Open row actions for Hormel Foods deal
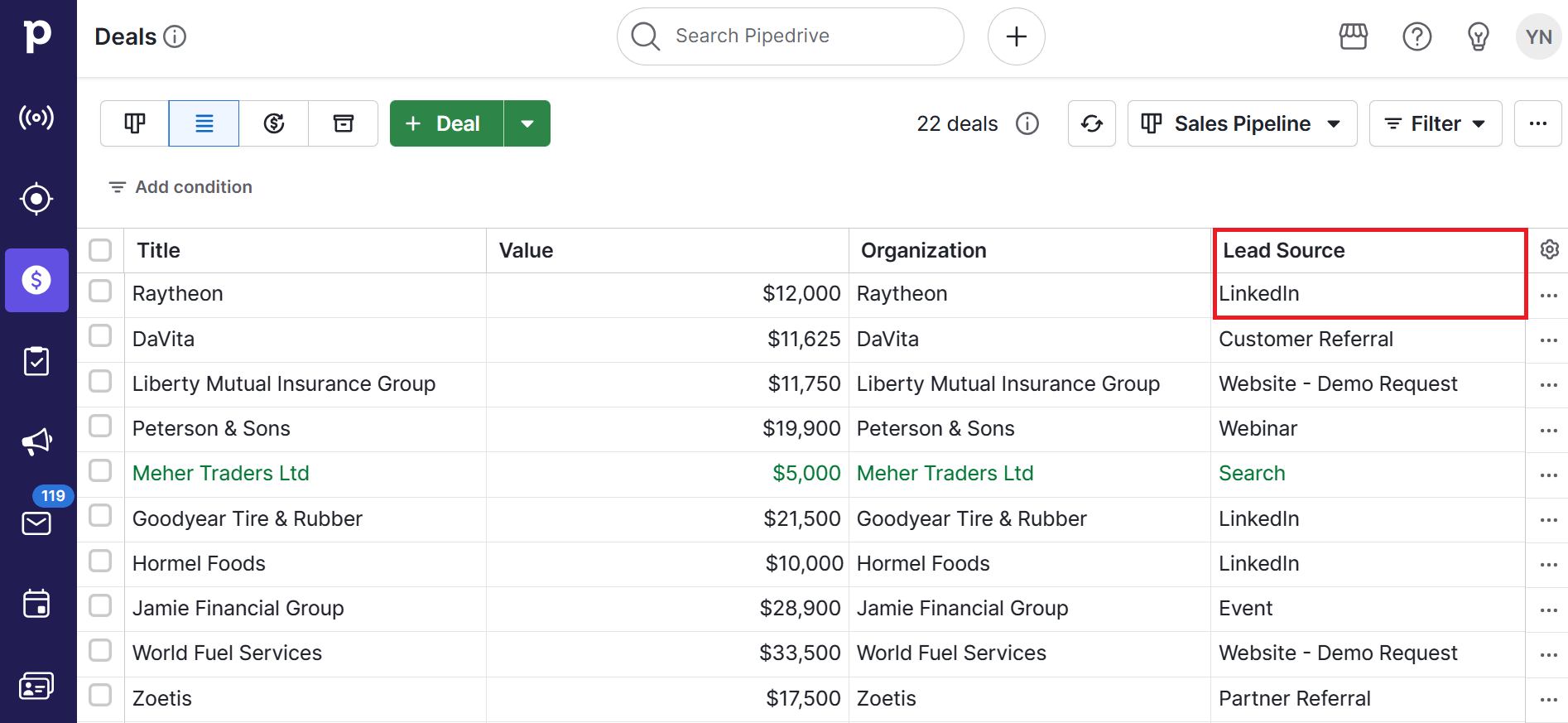The image size is (1568, 723). tap(1549, 565)
